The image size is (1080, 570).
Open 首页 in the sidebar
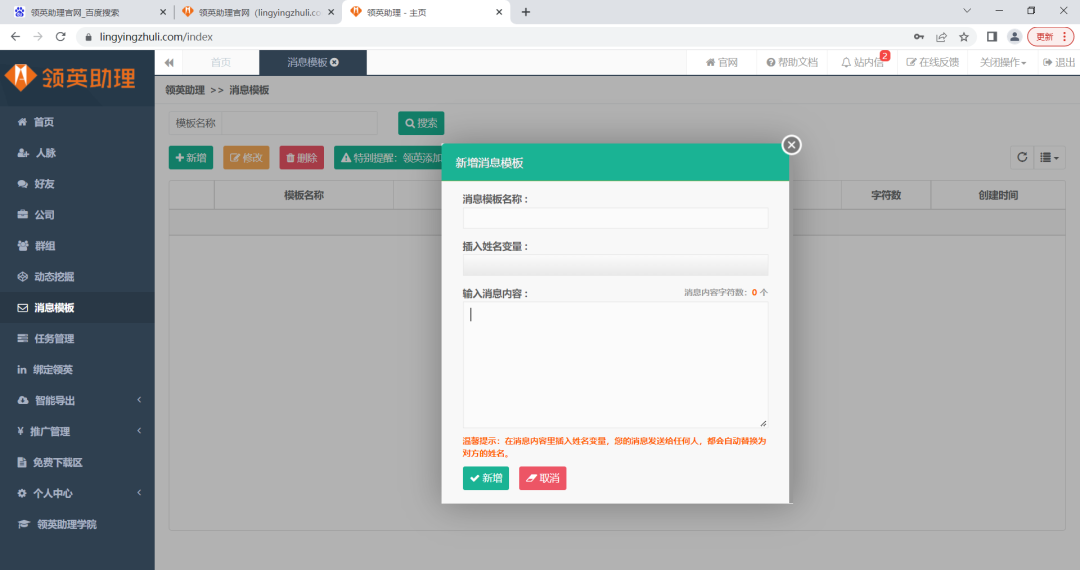(x=77, y=122)
